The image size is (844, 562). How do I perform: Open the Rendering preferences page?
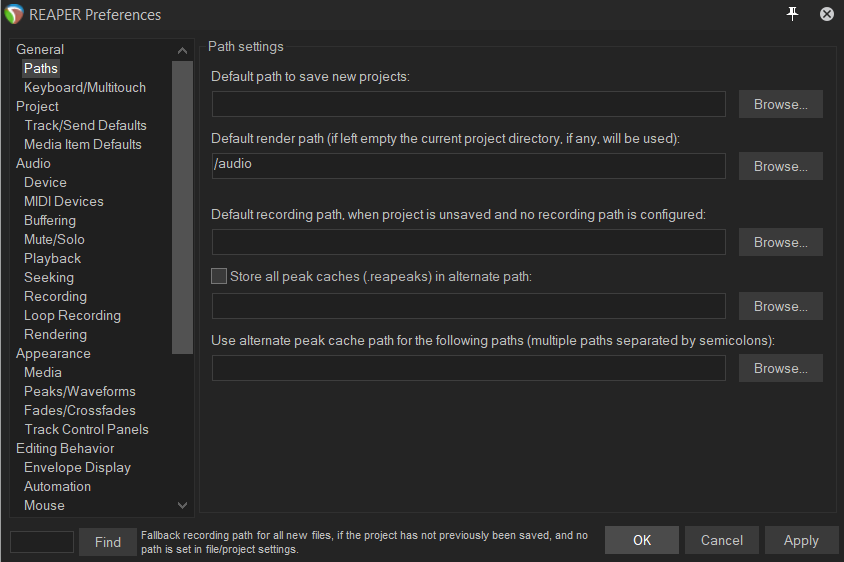click(x=55, y=334)
